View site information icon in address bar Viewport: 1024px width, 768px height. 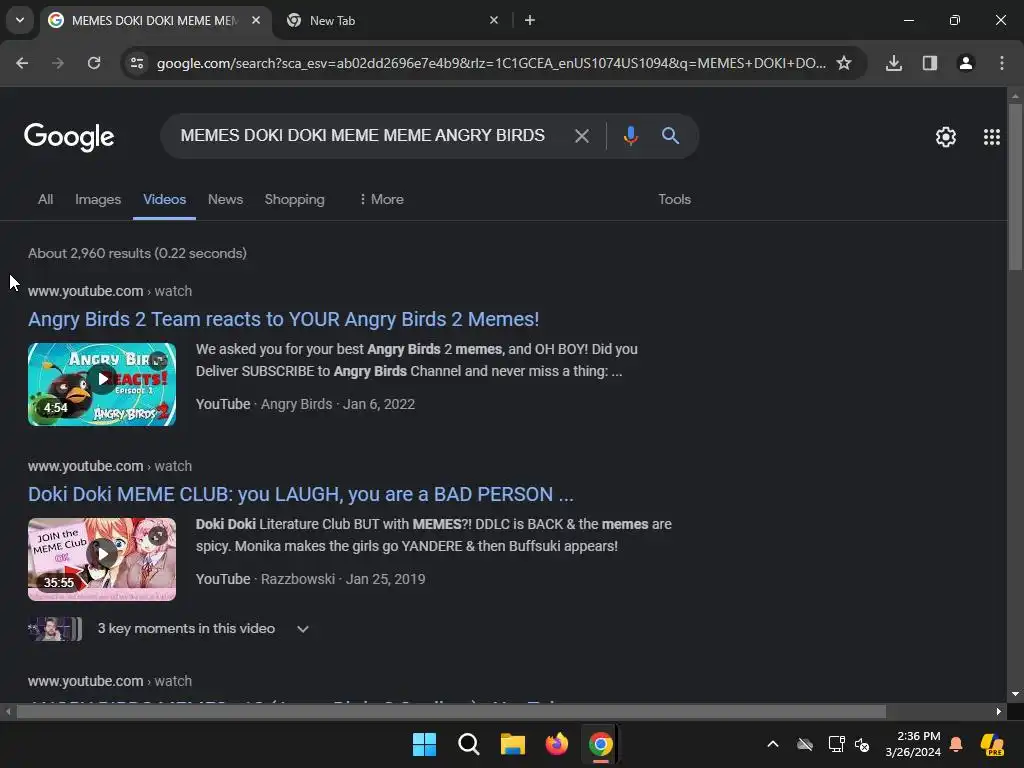pos(137,63)
